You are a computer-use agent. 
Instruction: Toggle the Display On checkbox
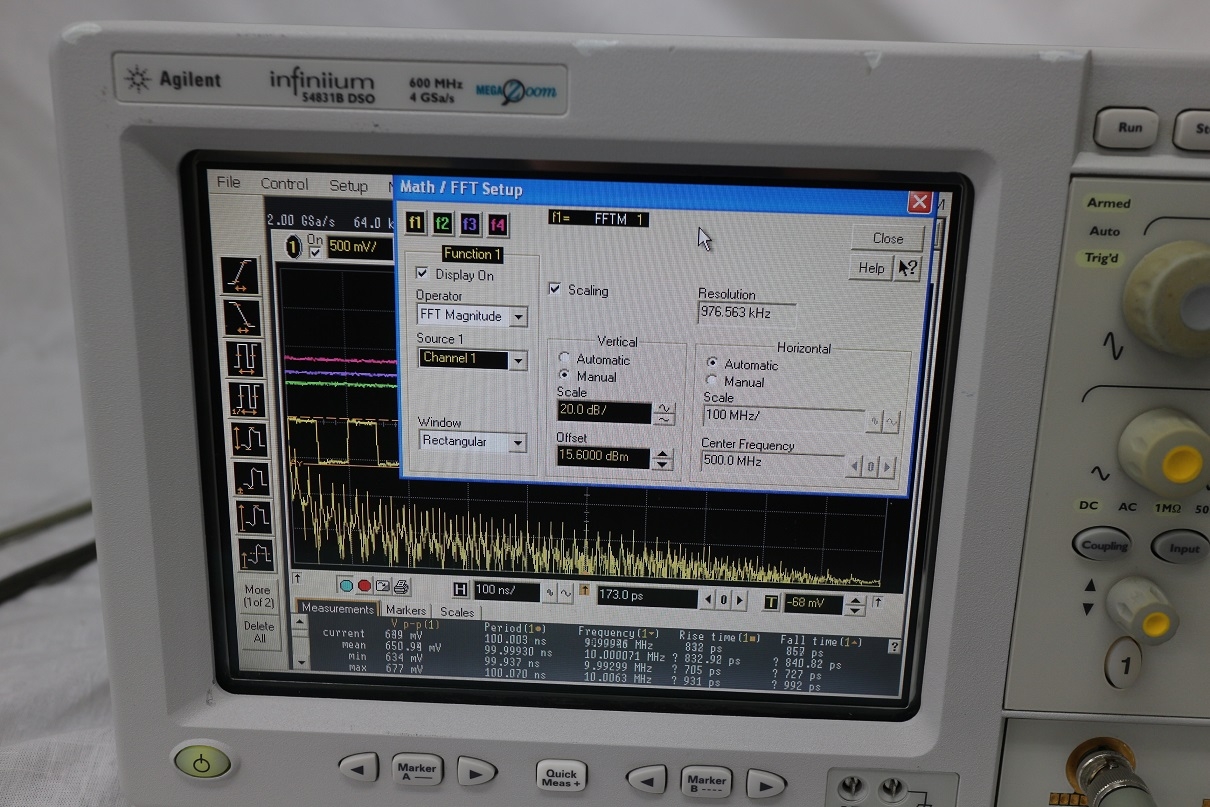[422, 273]
